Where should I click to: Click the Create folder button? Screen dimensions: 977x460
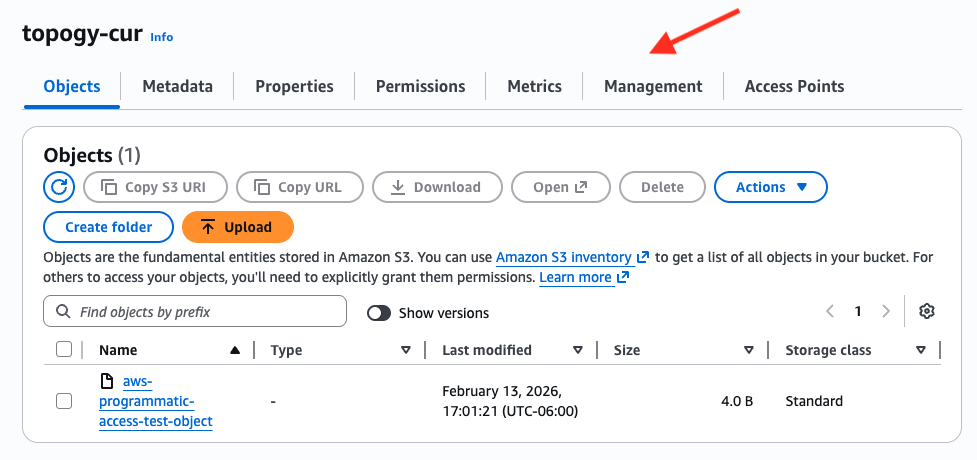(x=108, y=227)
